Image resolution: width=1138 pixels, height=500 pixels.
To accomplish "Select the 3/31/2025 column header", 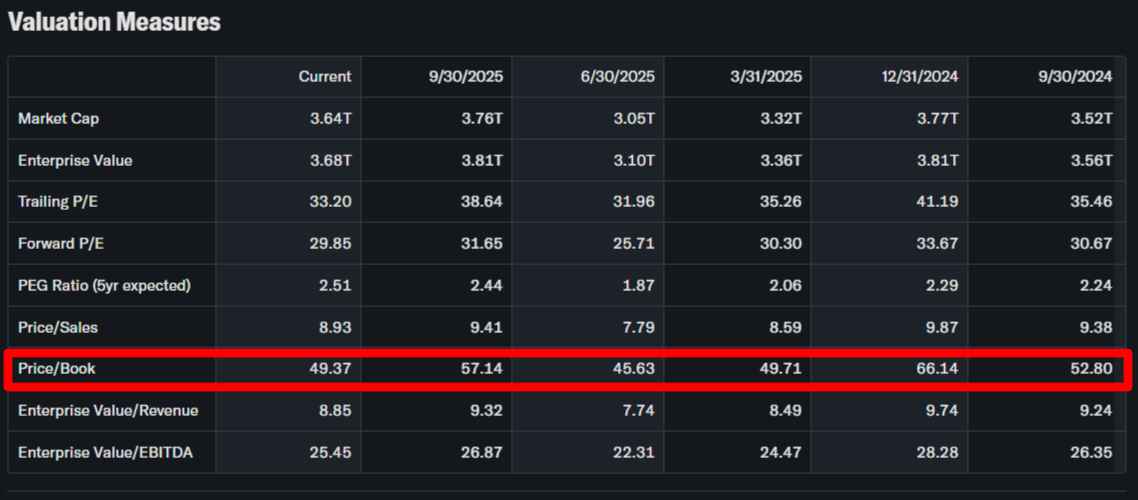I will [x=765, y=77].
